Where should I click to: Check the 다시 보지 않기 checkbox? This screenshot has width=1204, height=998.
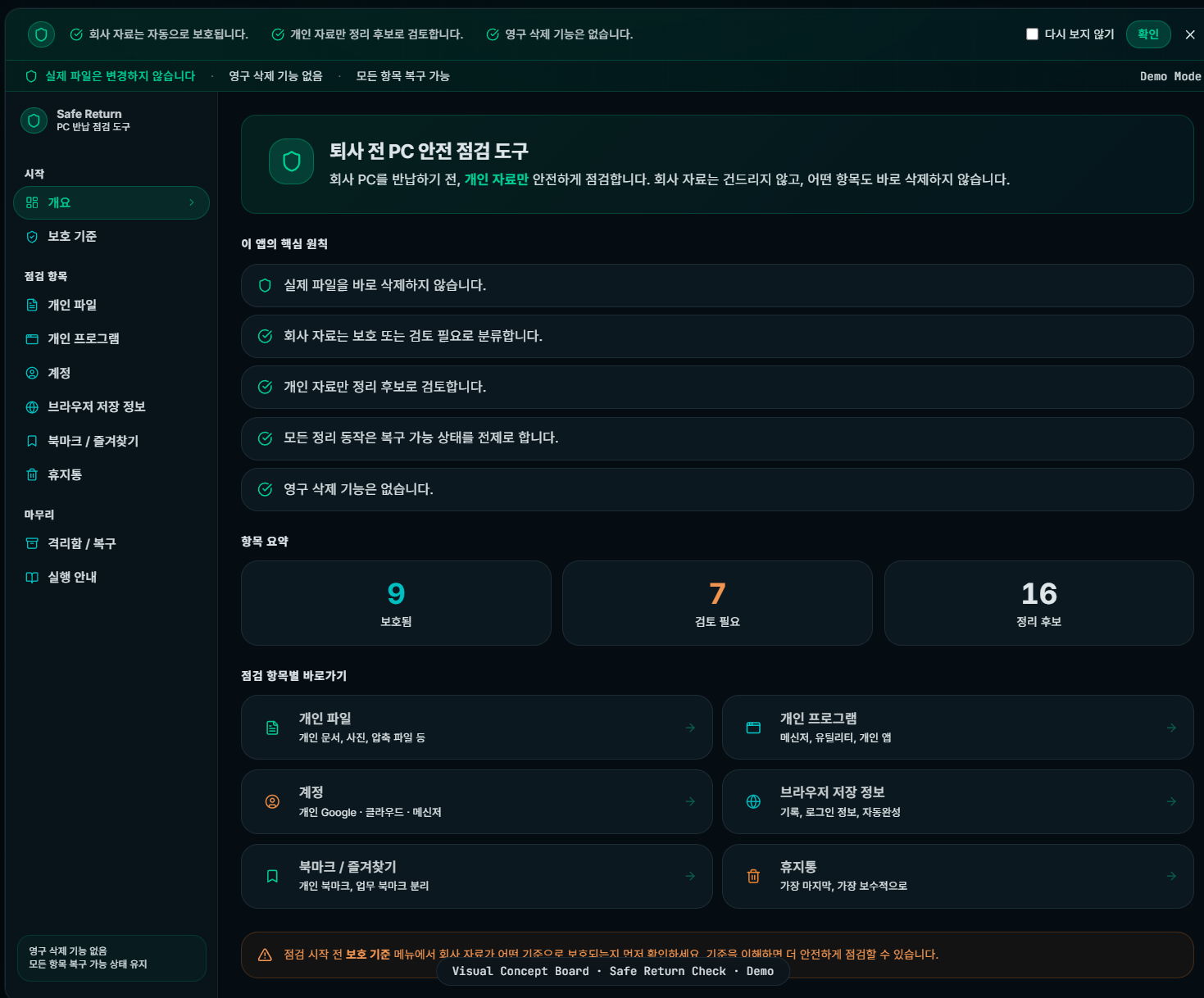click(1032, 34)
